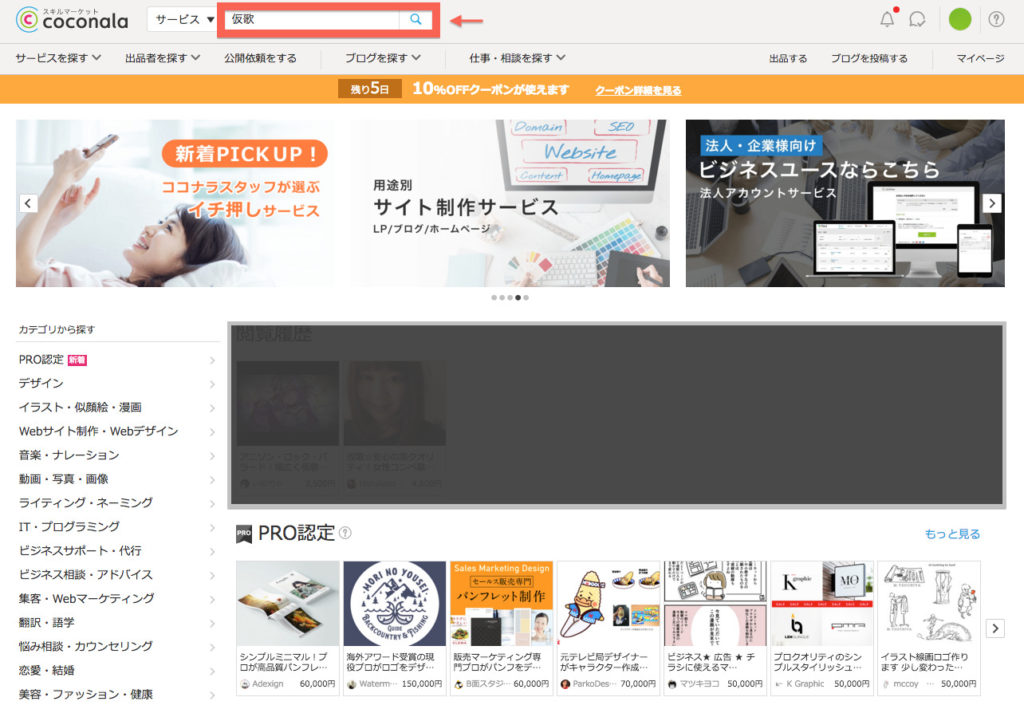
Task: Open 公開依頼をする in navigation
Action: 260,58
